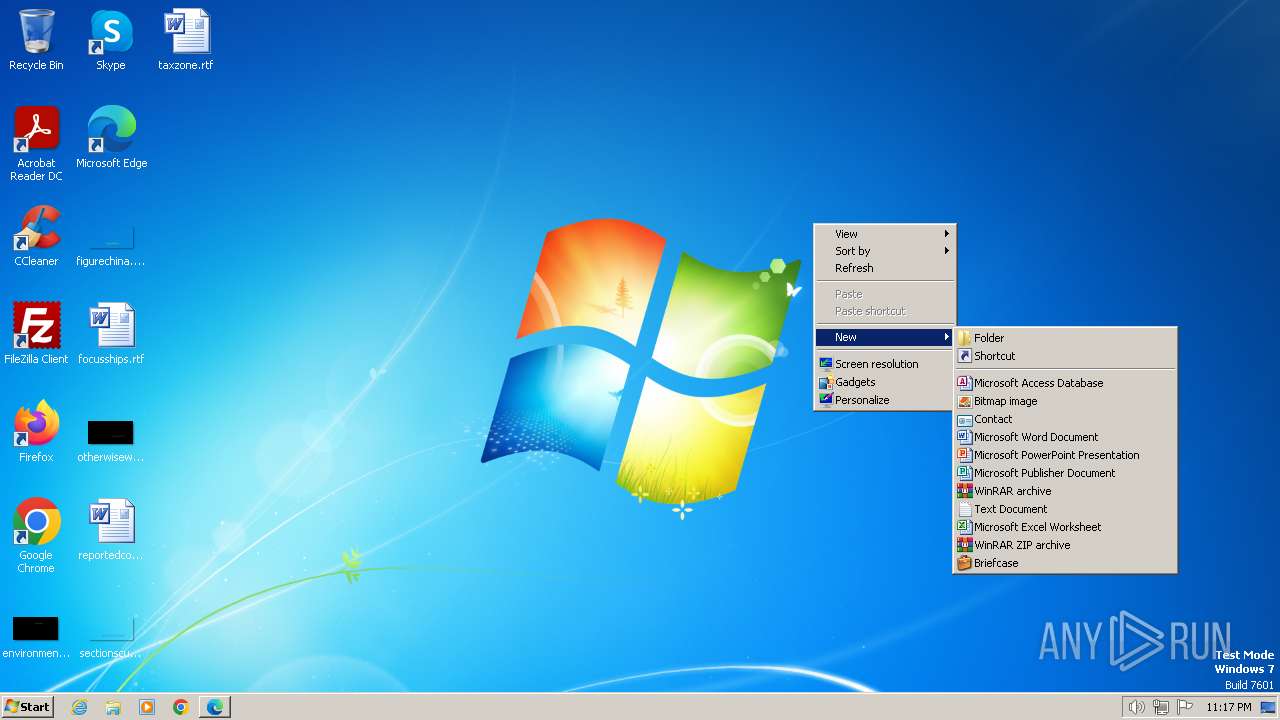The width and height of the screenshot is (1280, 720).
Task: Create a new Text Document
Action: pos(1065,509)
